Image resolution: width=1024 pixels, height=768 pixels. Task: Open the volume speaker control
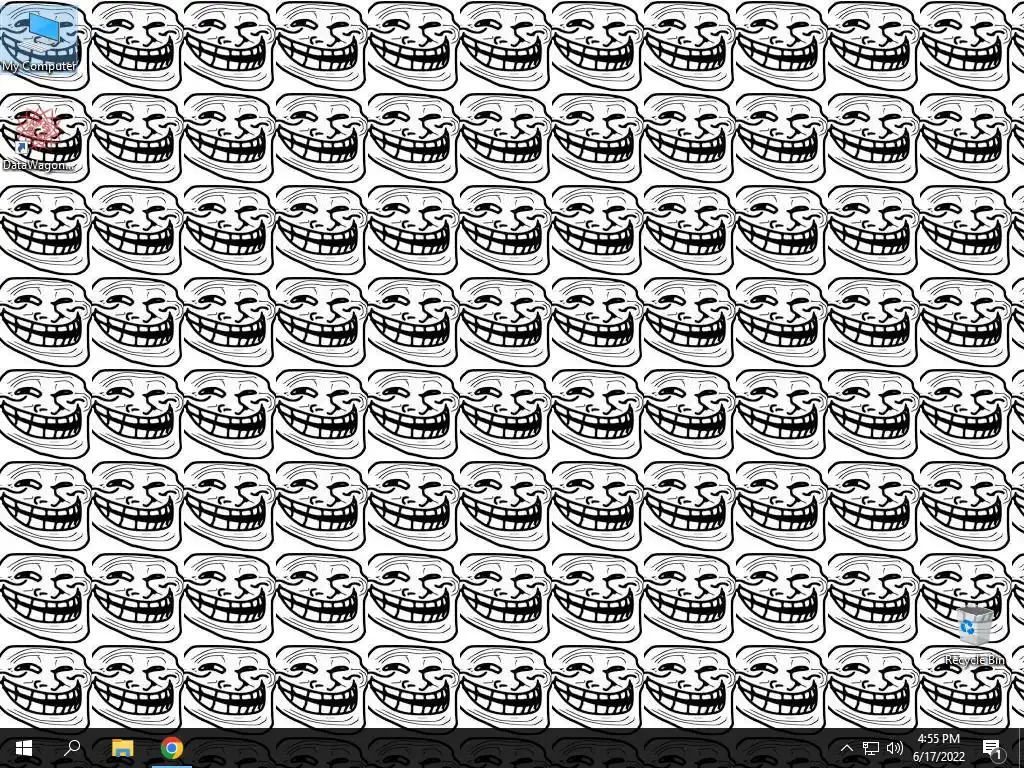(x=895, y=748)
